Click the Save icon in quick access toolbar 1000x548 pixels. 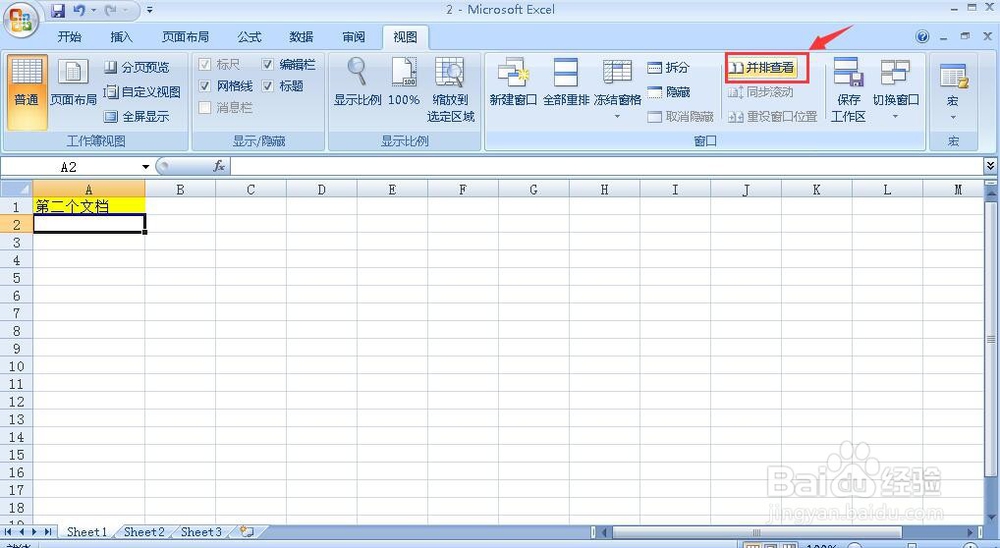(58, 10)
